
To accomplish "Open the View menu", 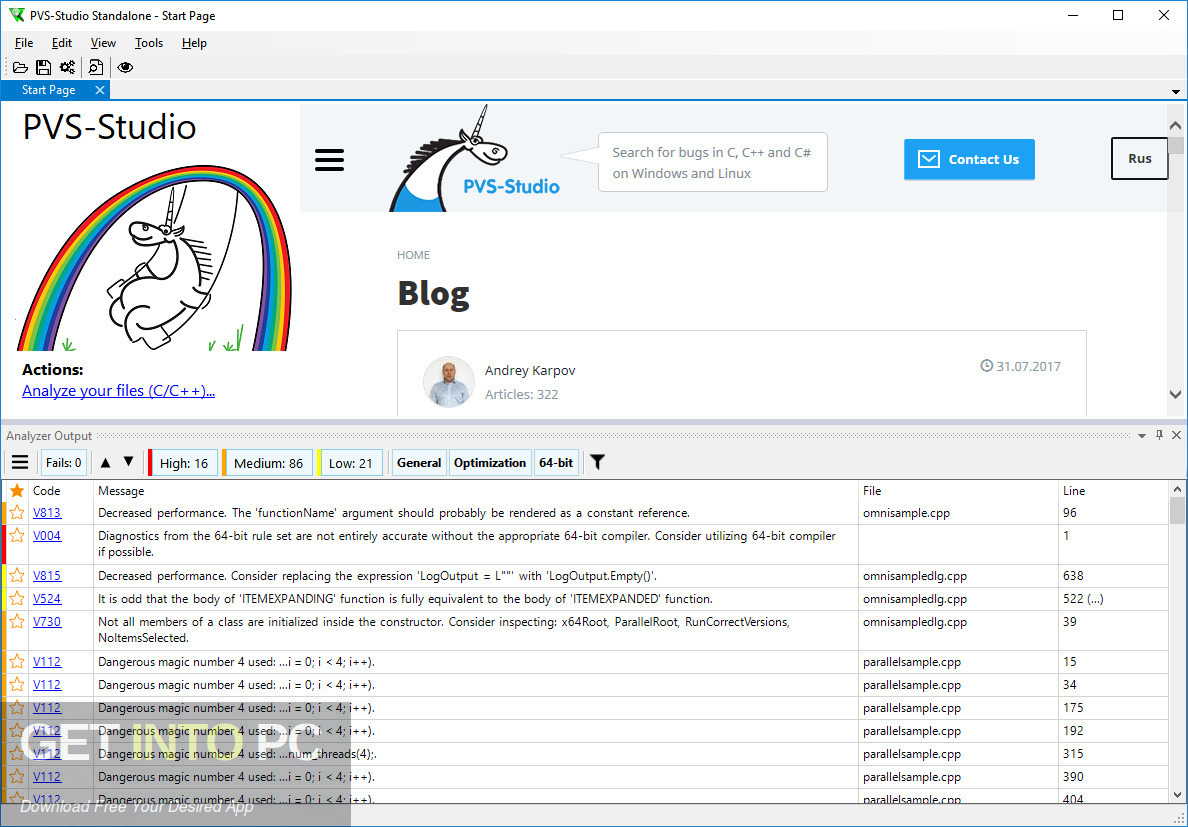I will (x=103, y=43).
